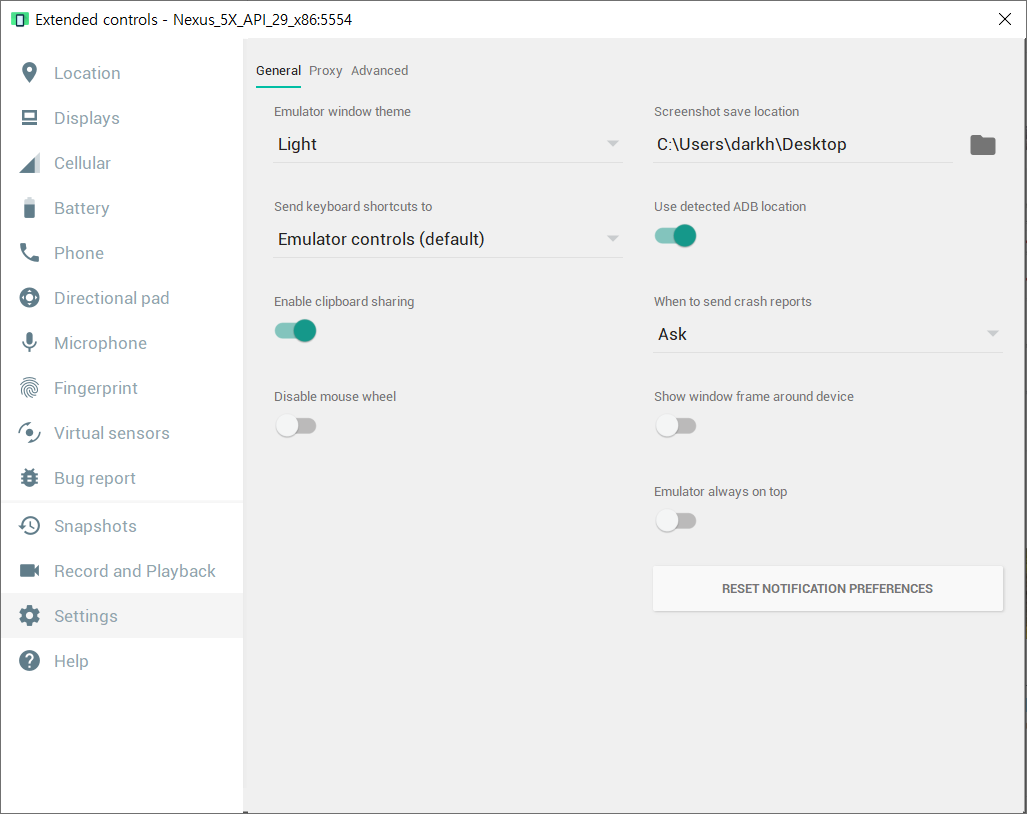Disable clipboard sharing toggle
This screenshot has height=814, width=1027.
coord(295,331)
